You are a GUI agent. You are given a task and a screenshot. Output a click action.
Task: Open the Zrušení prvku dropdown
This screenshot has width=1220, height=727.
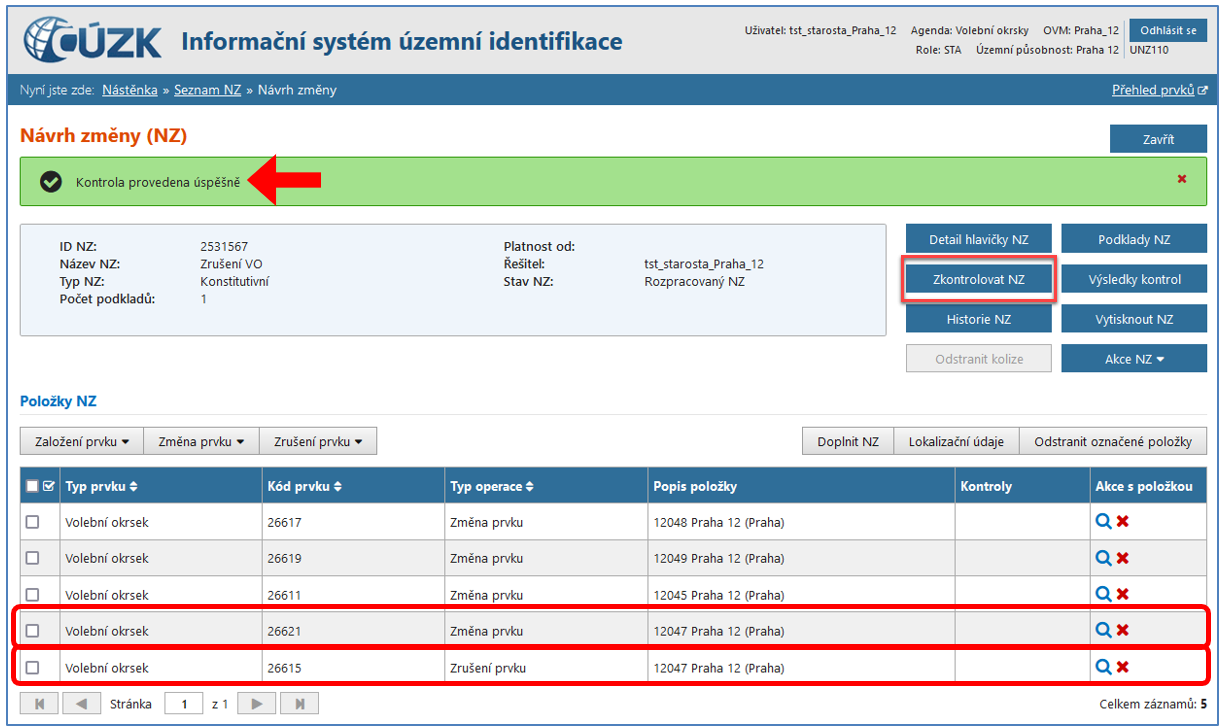[318, 441]
